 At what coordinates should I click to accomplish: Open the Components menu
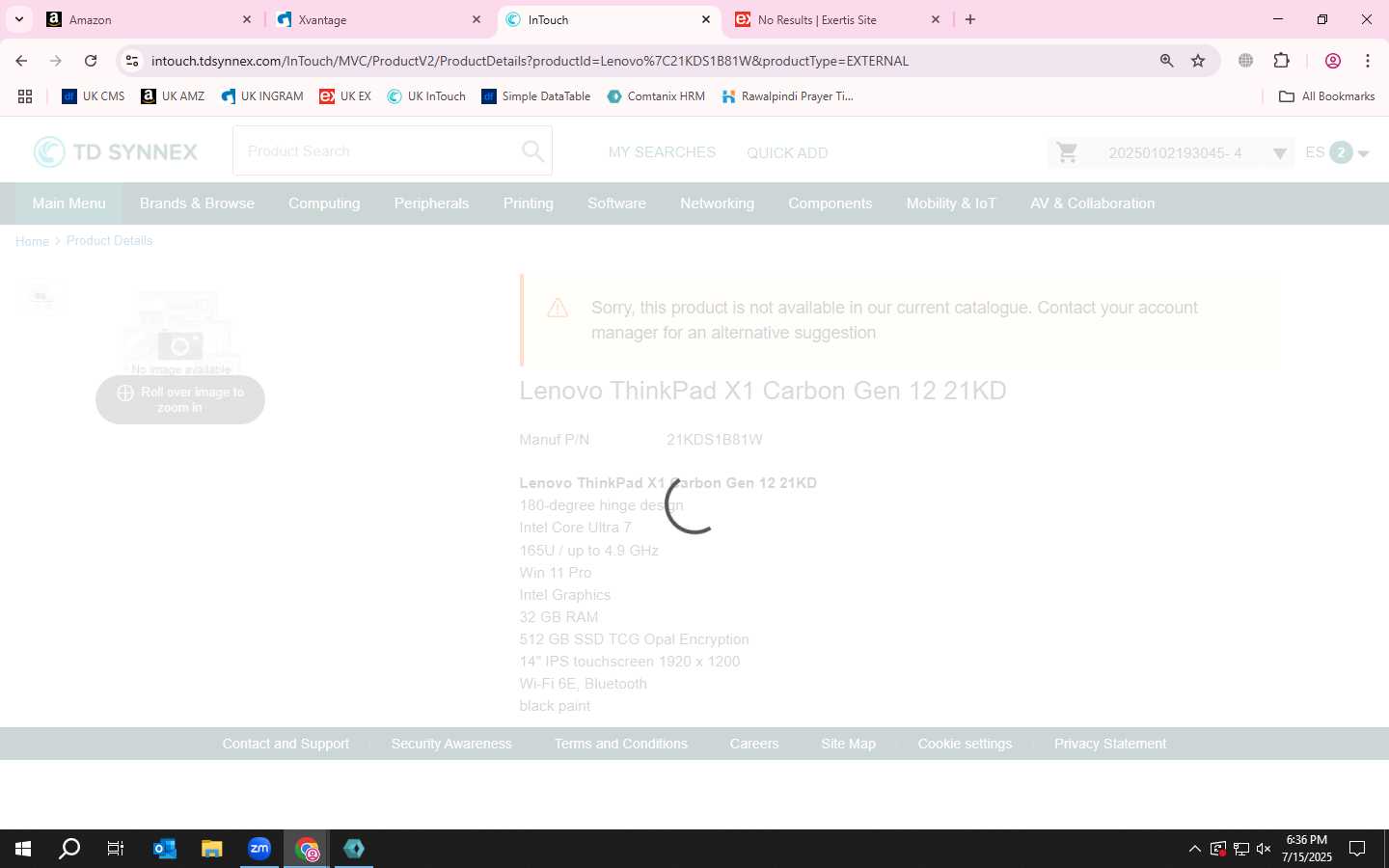point(830,203)
